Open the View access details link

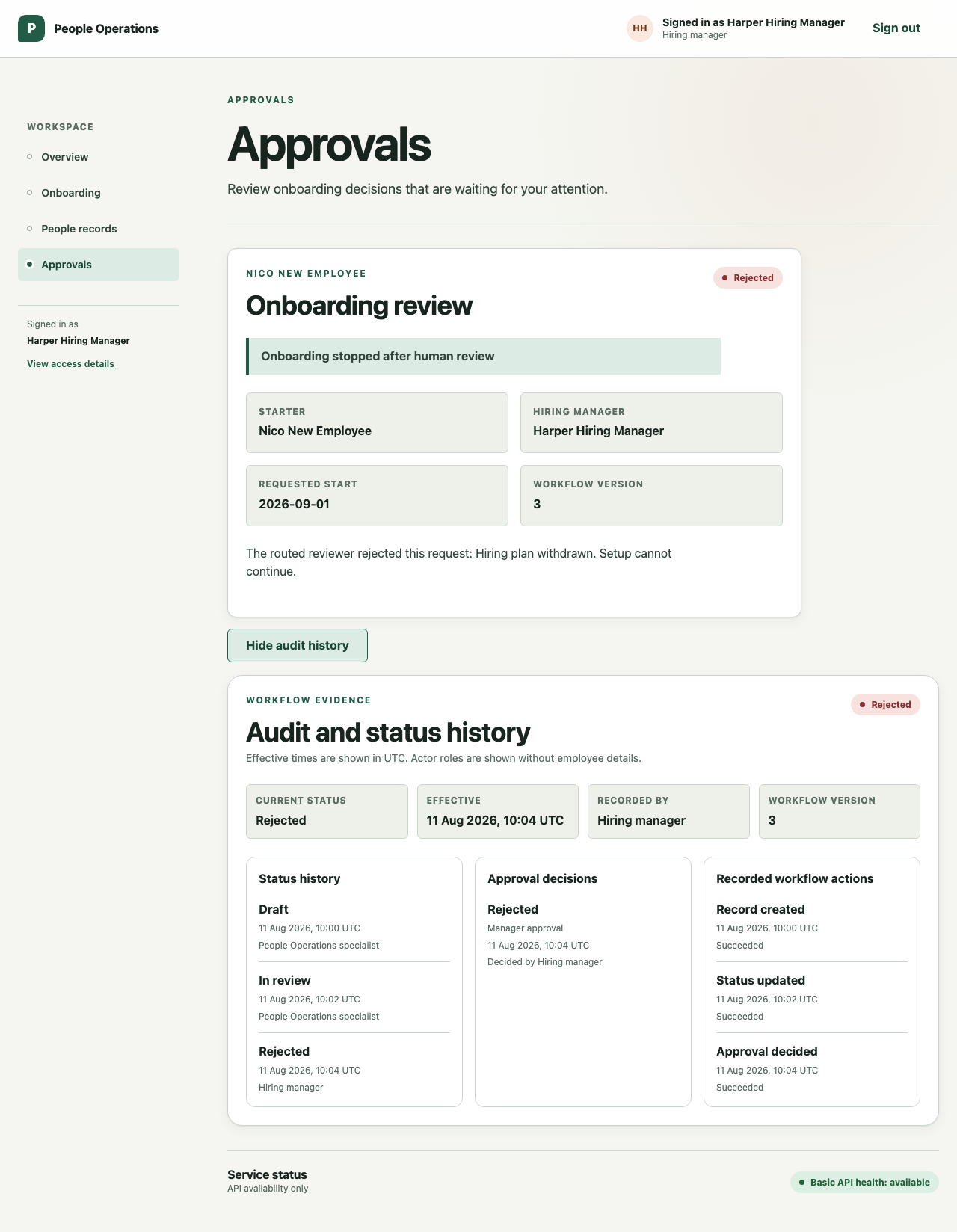coord(70,364)
